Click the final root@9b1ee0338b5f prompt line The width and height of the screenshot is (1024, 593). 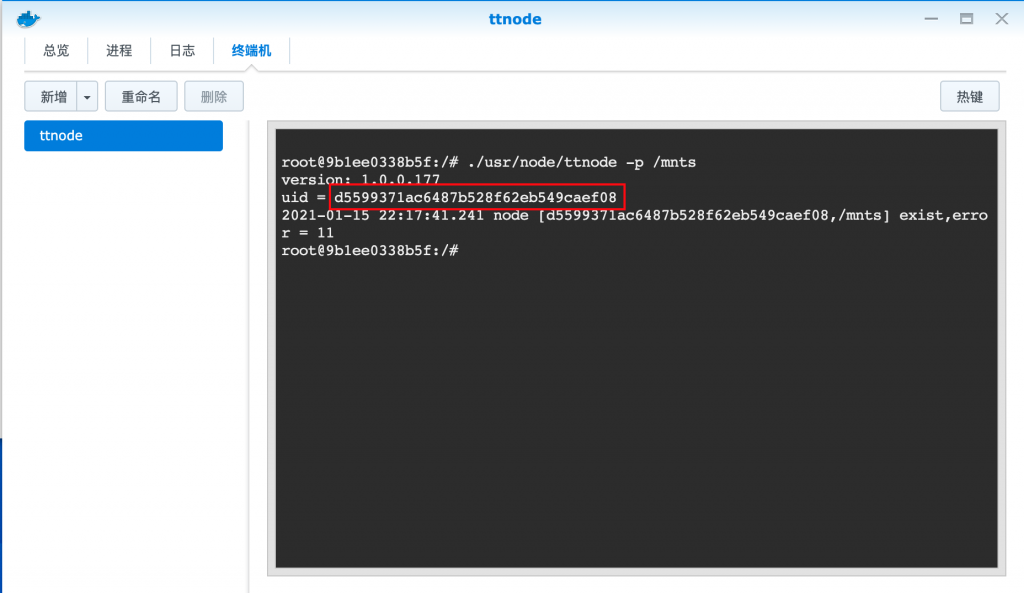tap(370, 250)
